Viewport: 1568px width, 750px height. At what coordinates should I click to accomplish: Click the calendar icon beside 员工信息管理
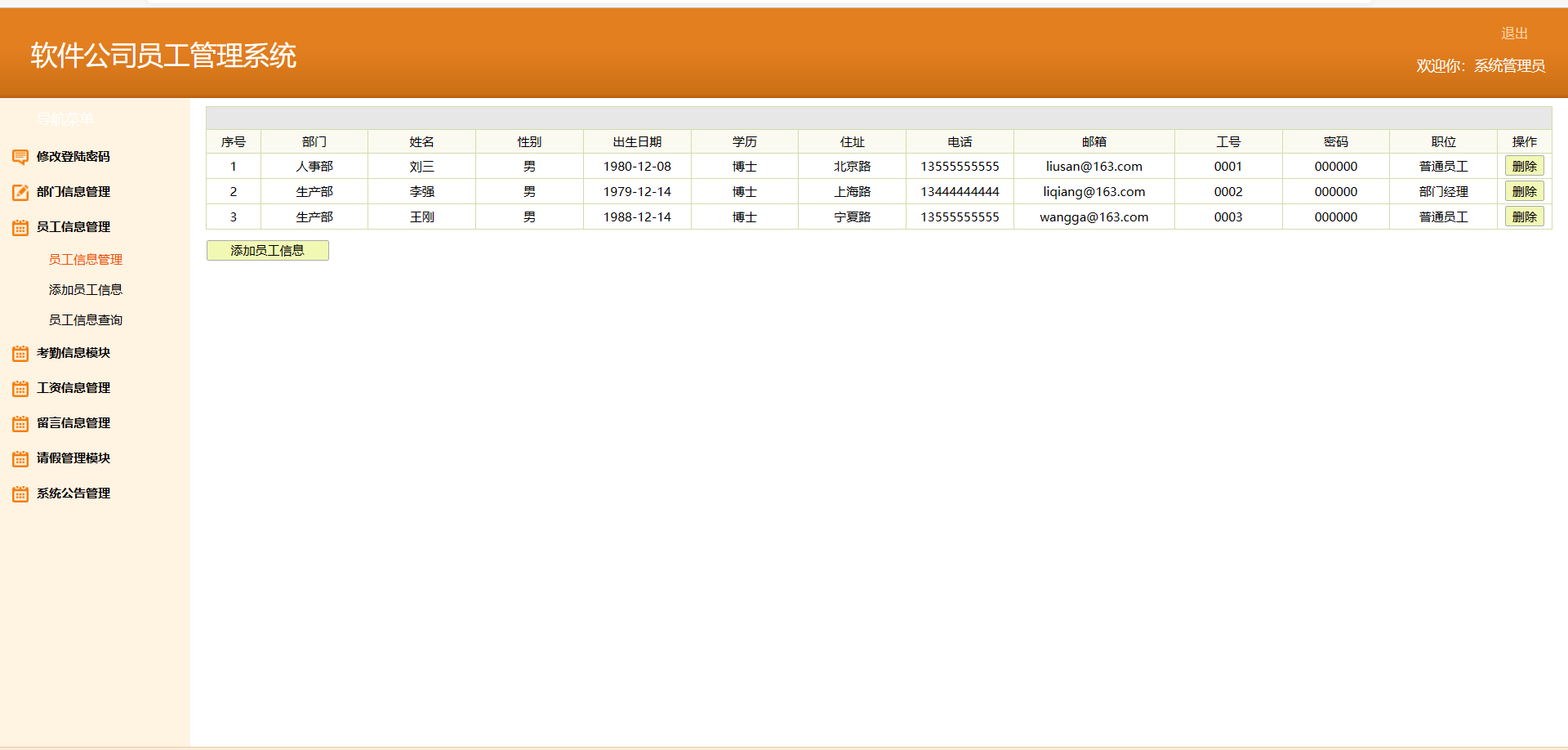tap(20, 227)
